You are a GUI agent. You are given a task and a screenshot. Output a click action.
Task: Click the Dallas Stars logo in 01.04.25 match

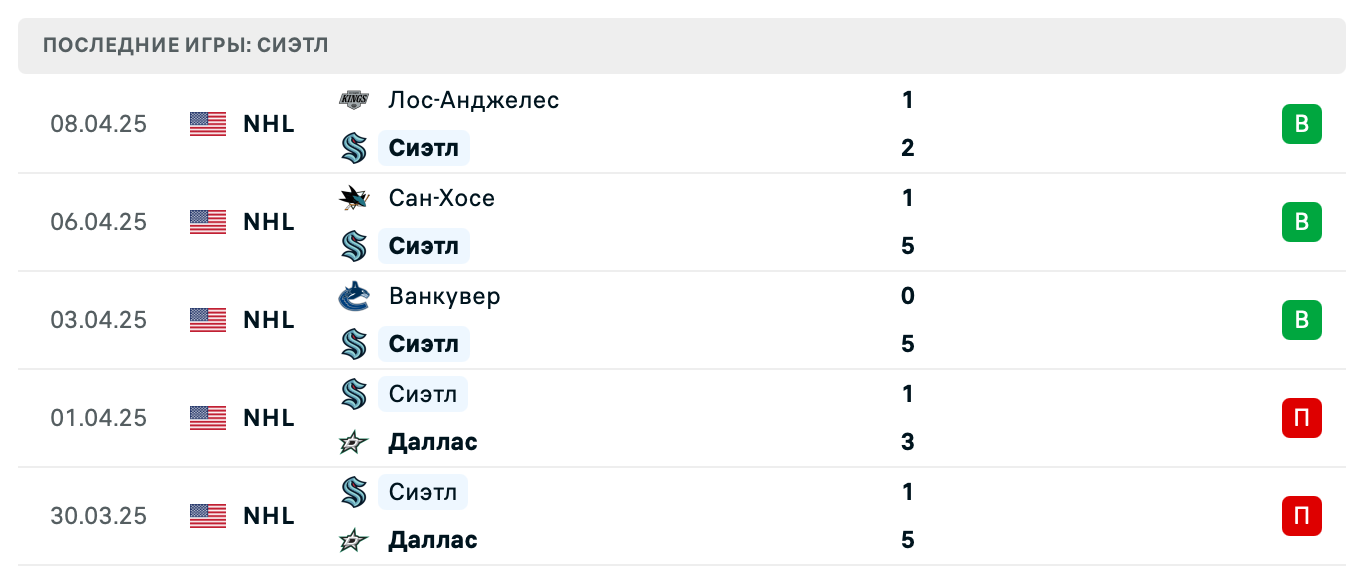(x=354, y=442)
